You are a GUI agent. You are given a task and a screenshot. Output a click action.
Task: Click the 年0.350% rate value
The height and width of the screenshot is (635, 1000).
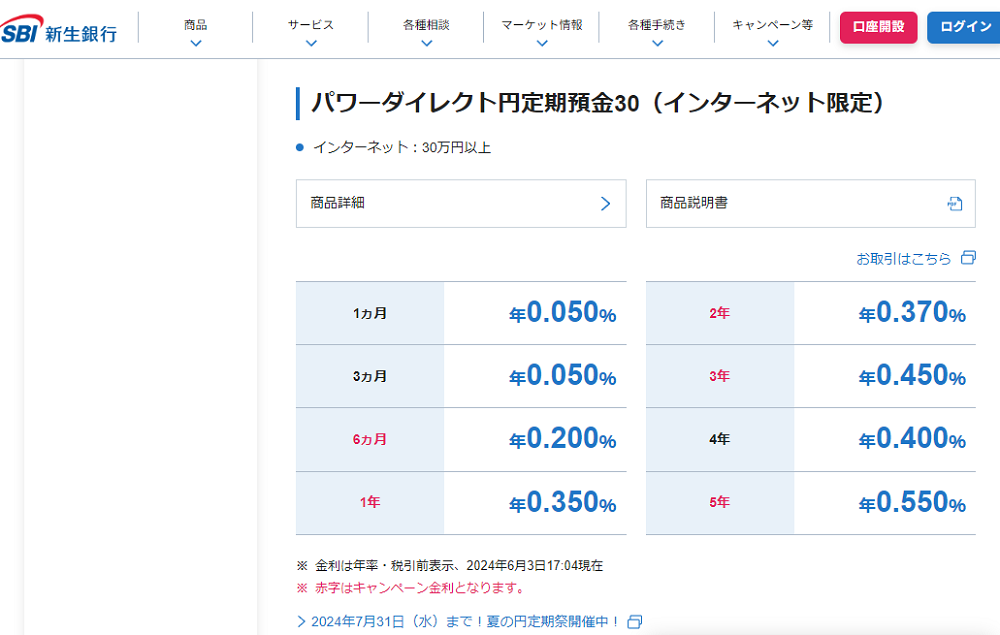[x=562, y=502]
